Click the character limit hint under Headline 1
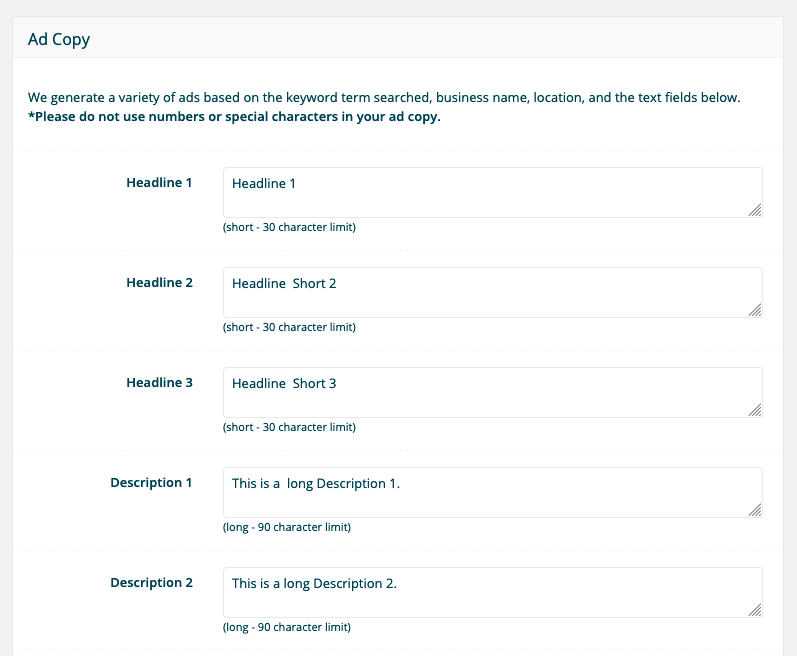797x656 pixels. click(x=289, y=227)
